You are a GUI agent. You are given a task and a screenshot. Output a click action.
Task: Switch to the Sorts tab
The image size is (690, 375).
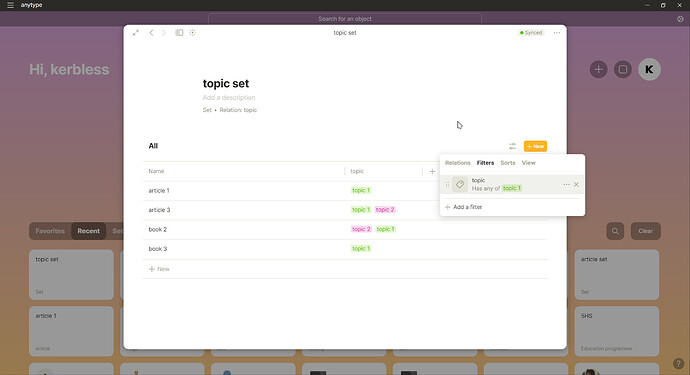coord(508,163)
